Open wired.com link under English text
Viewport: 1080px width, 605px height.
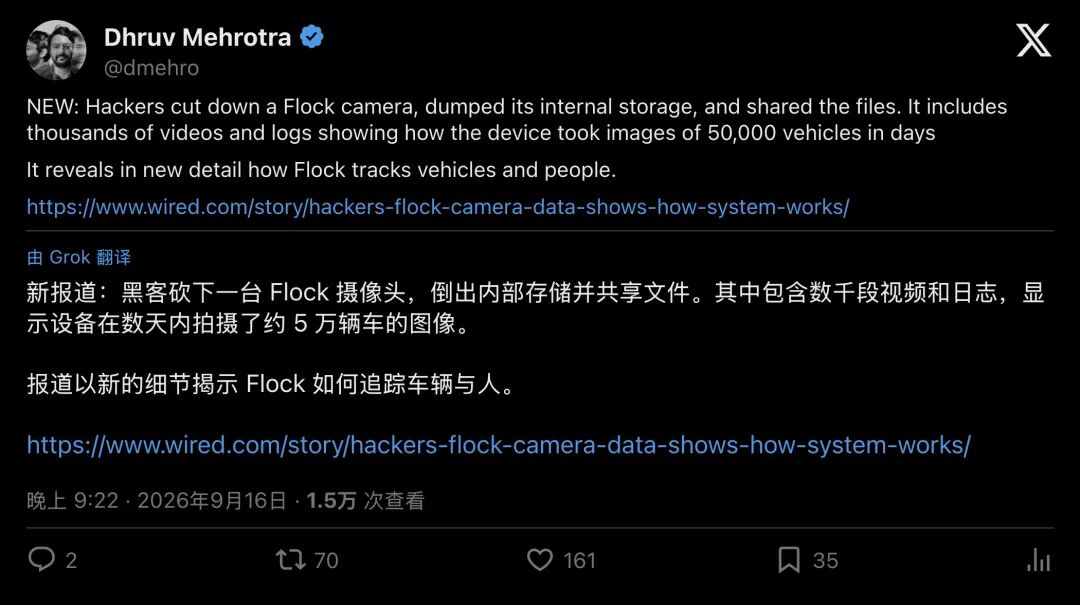coord(438,207)
